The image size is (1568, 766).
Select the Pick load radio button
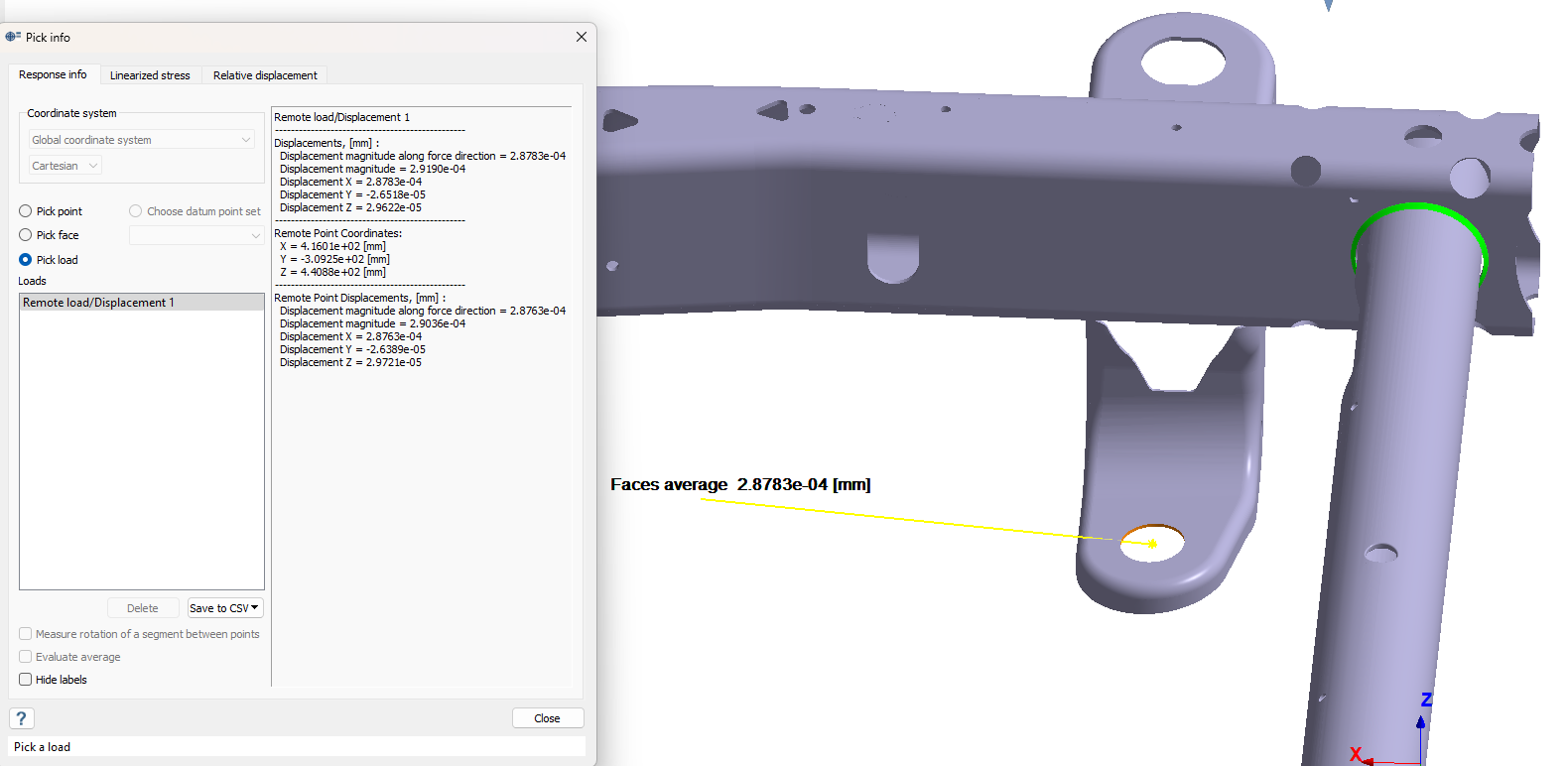(26, 260)
